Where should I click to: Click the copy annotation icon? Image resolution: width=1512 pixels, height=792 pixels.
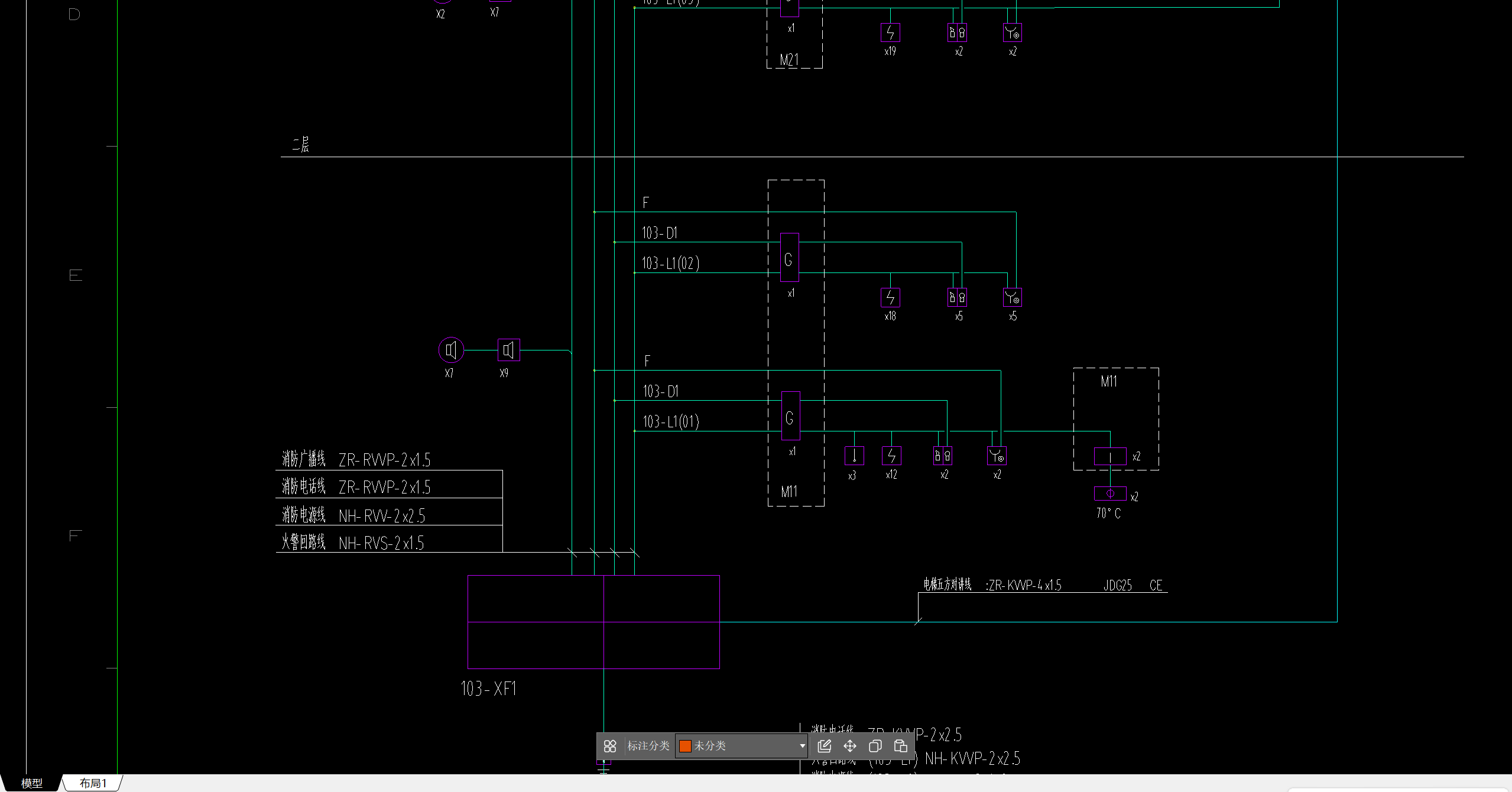click(x=875, y=746)
